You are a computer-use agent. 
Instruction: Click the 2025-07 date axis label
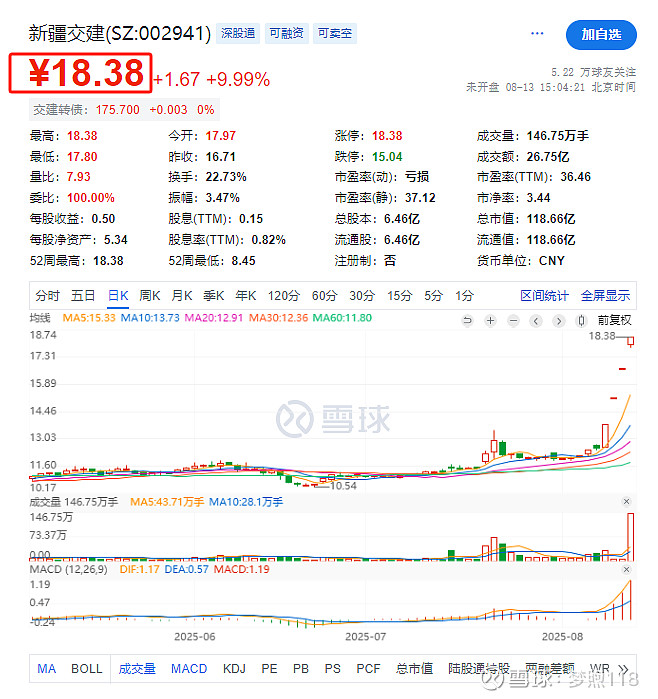366,637
